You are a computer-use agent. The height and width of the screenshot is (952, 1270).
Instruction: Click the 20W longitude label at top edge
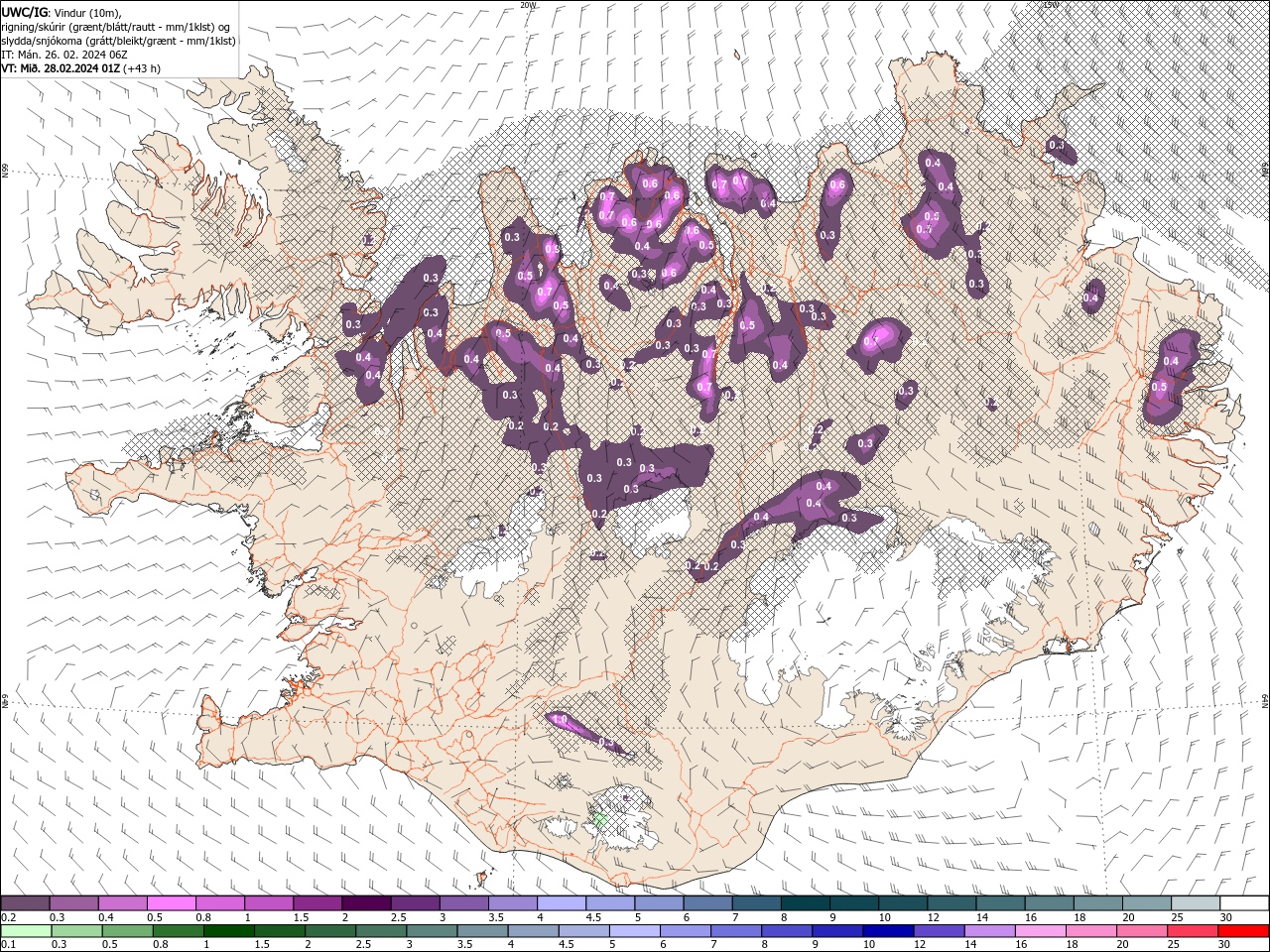(x=528, y=5)
